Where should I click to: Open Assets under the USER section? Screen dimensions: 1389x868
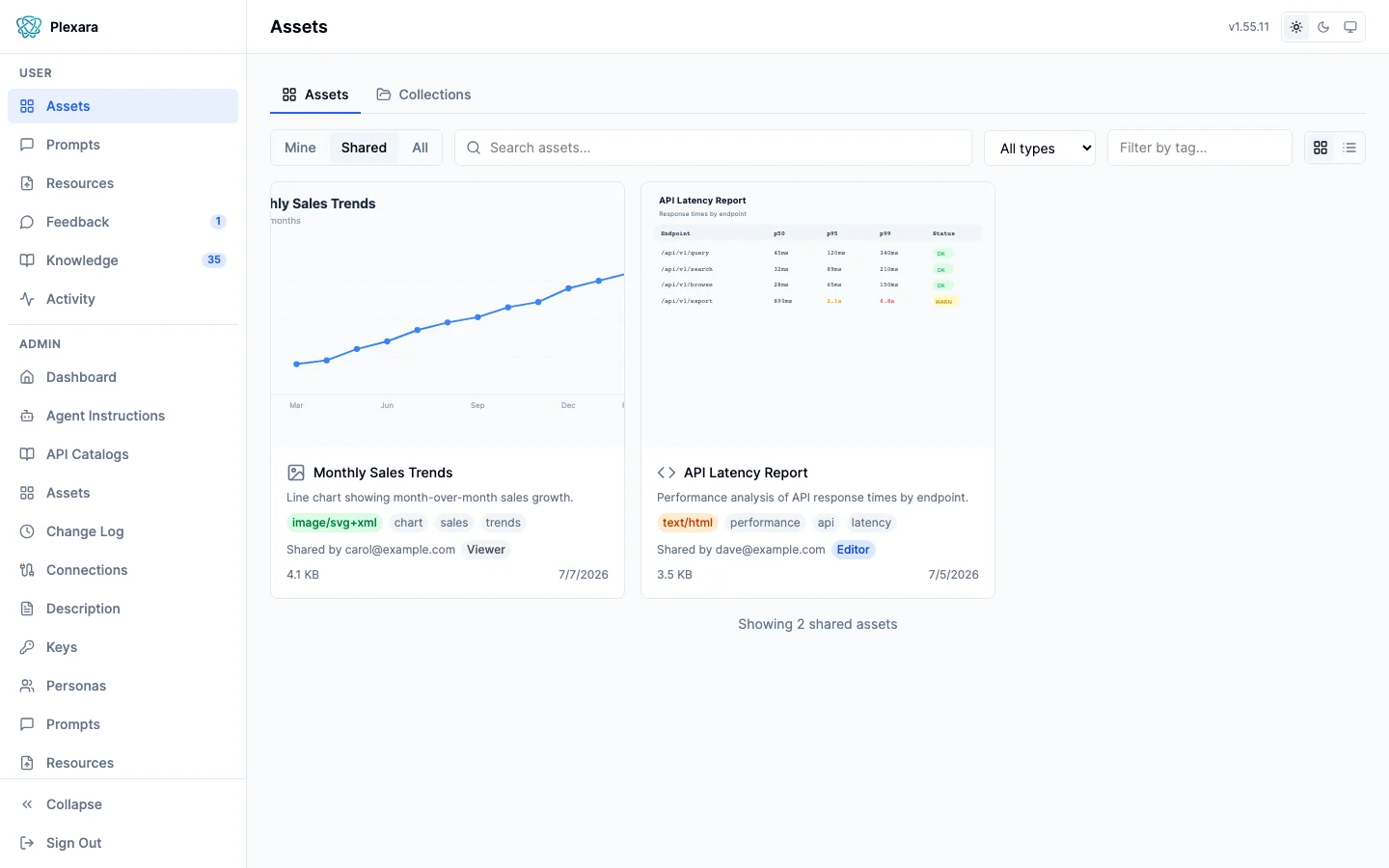coord(123,106)
